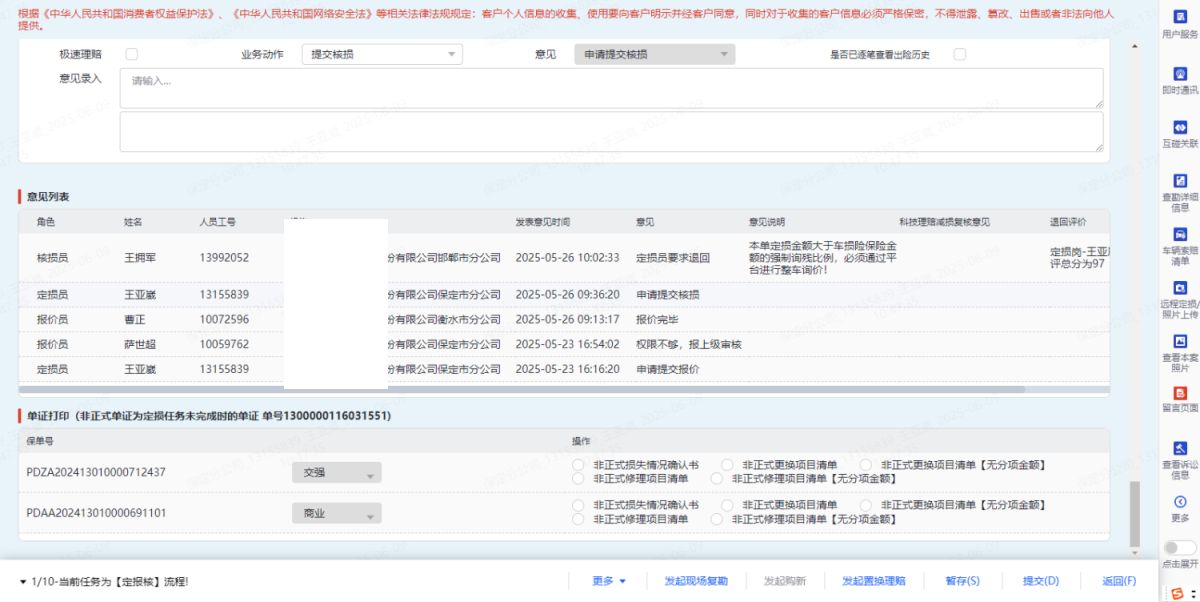Open the 更多 menu in bottom bar
The image size is (1200, 602).
click(x=608, y=581)
